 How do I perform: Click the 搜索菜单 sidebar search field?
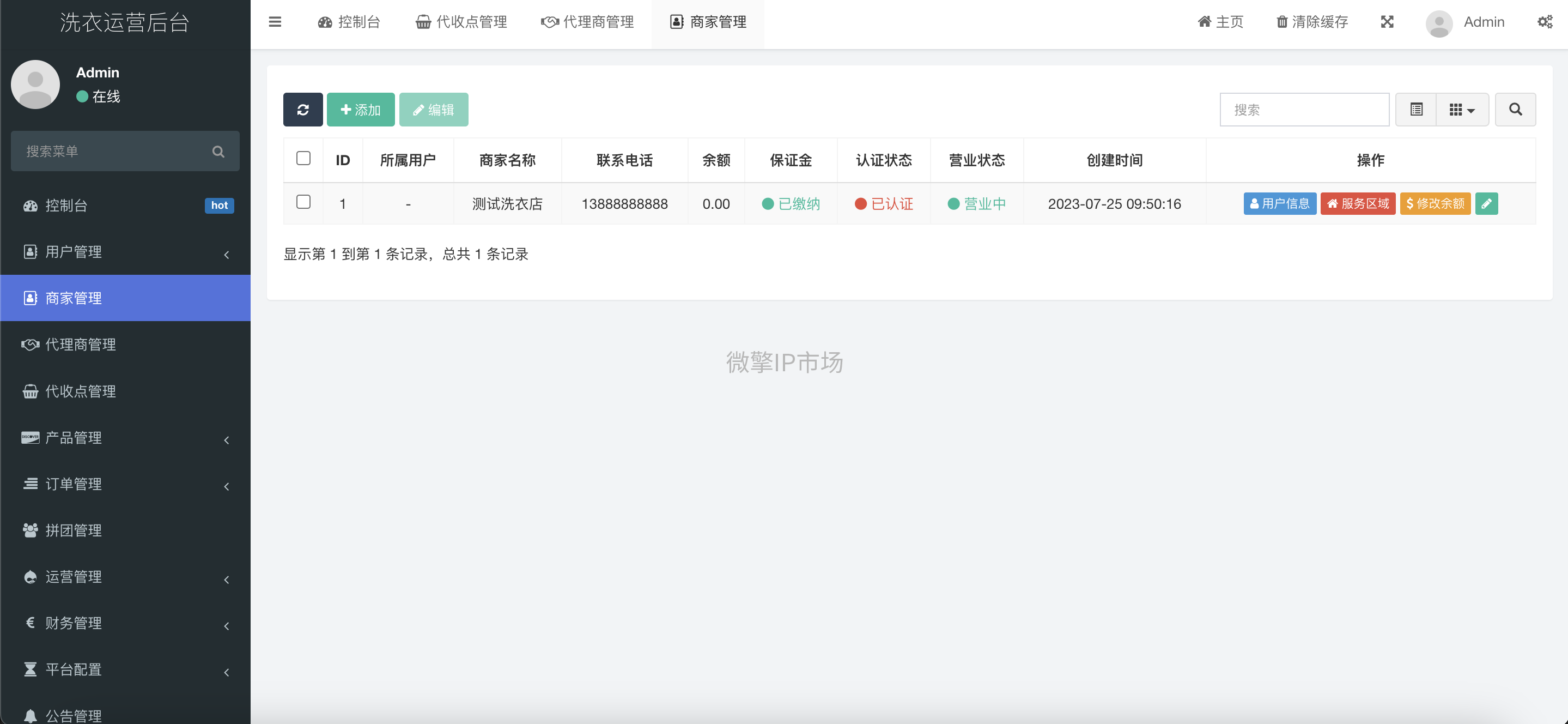pos(125,151)
